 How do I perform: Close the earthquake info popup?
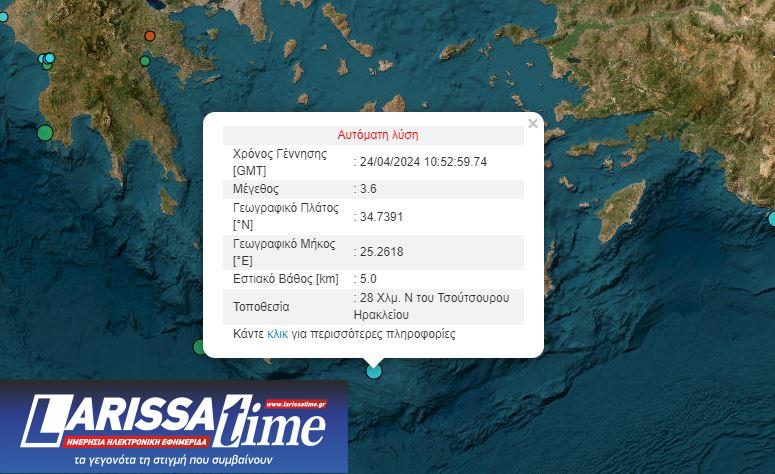pos(532,124)
